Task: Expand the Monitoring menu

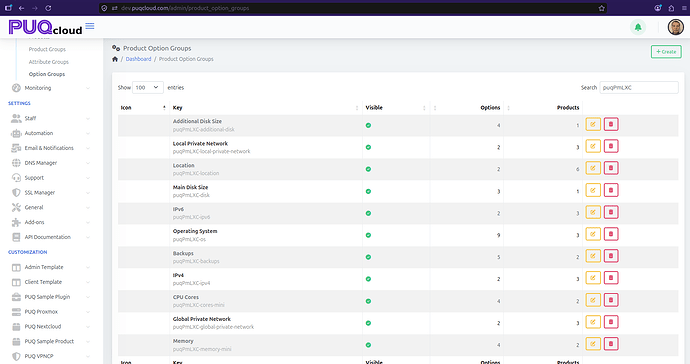Action: [x=51, y=88]
